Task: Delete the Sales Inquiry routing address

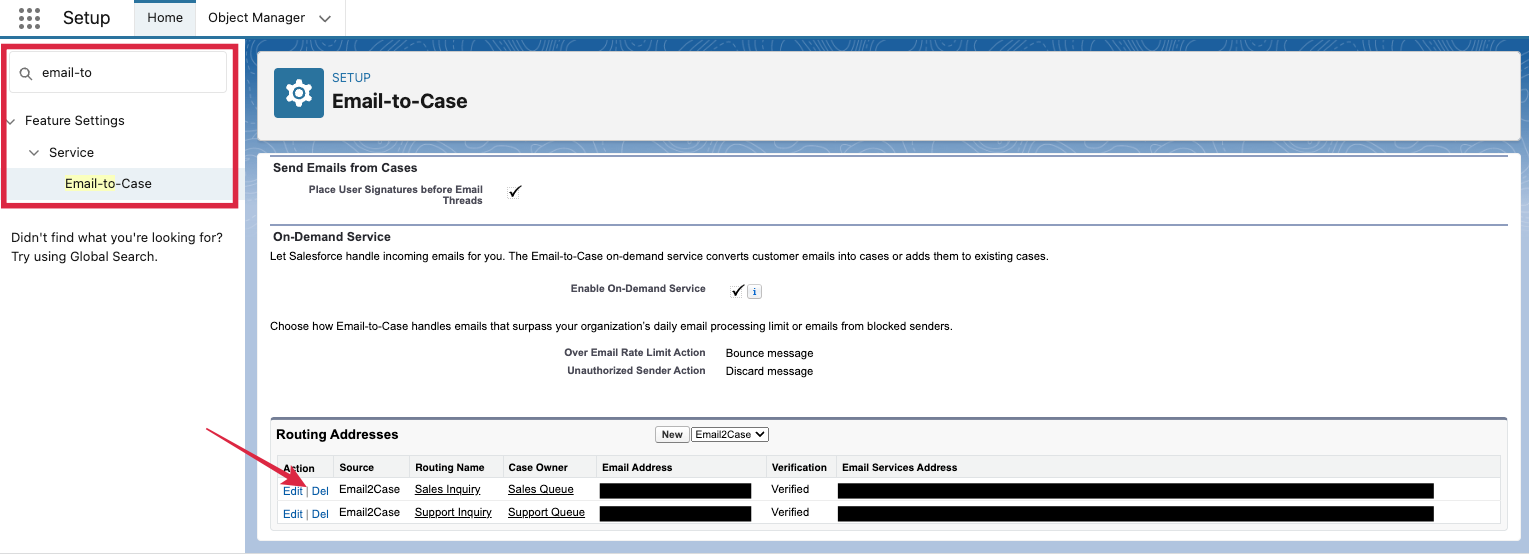Action: pos(320,491)
